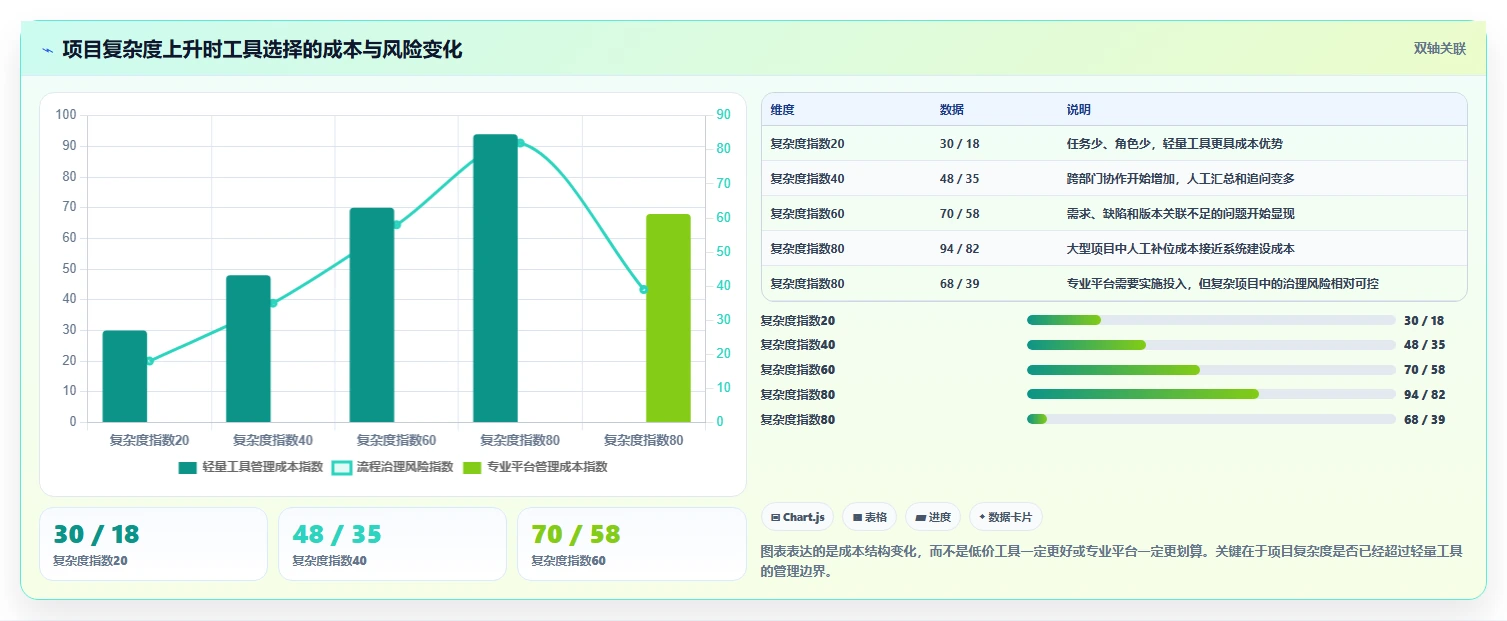Toggle the 流程治理风险指数 legend item
The image size is (1507, 621).
392,467
